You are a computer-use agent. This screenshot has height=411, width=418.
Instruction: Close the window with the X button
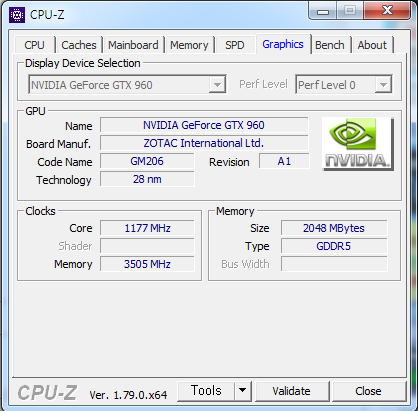387,11
